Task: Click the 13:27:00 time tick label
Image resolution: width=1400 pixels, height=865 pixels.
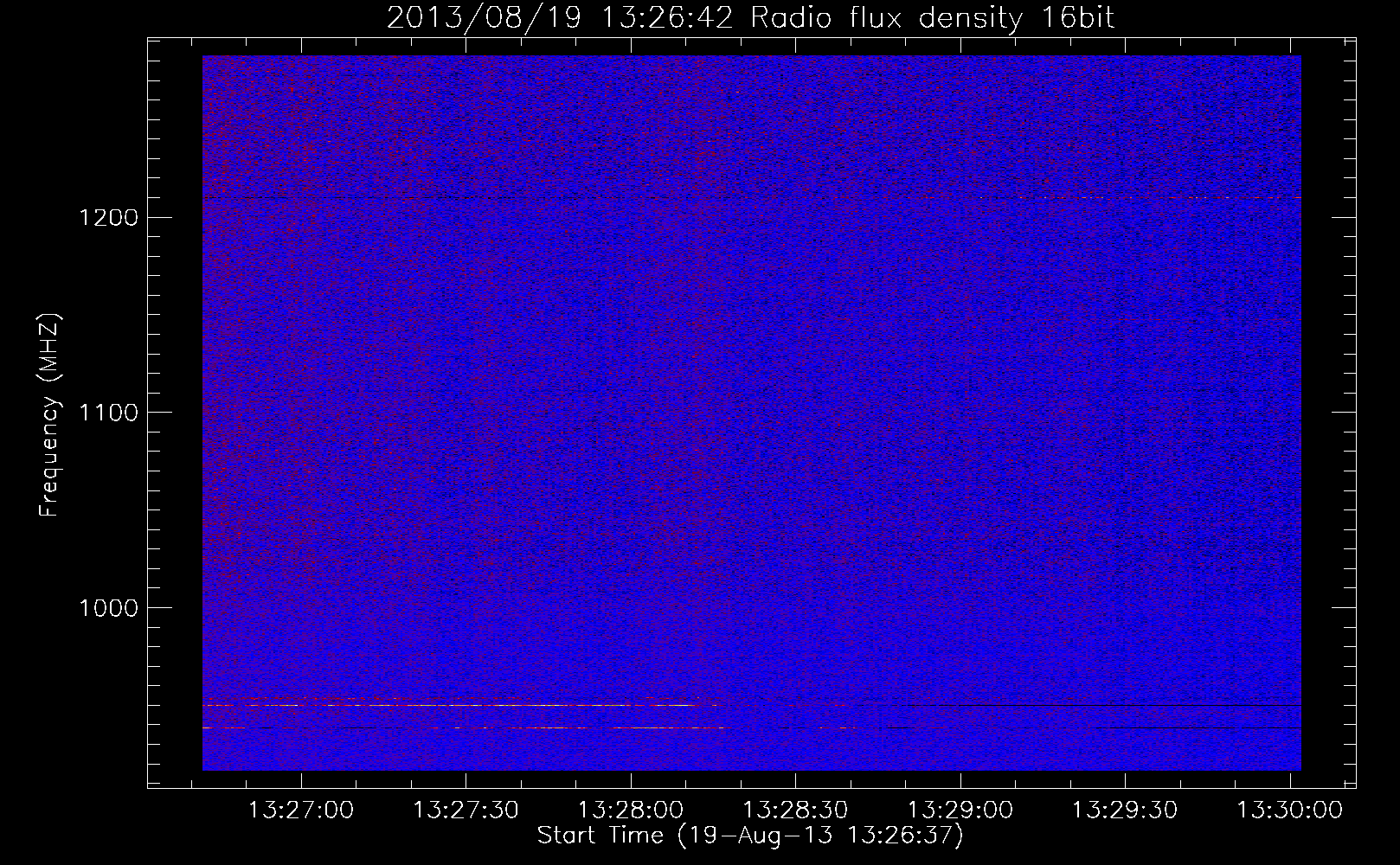Action: tap(301, 811)
